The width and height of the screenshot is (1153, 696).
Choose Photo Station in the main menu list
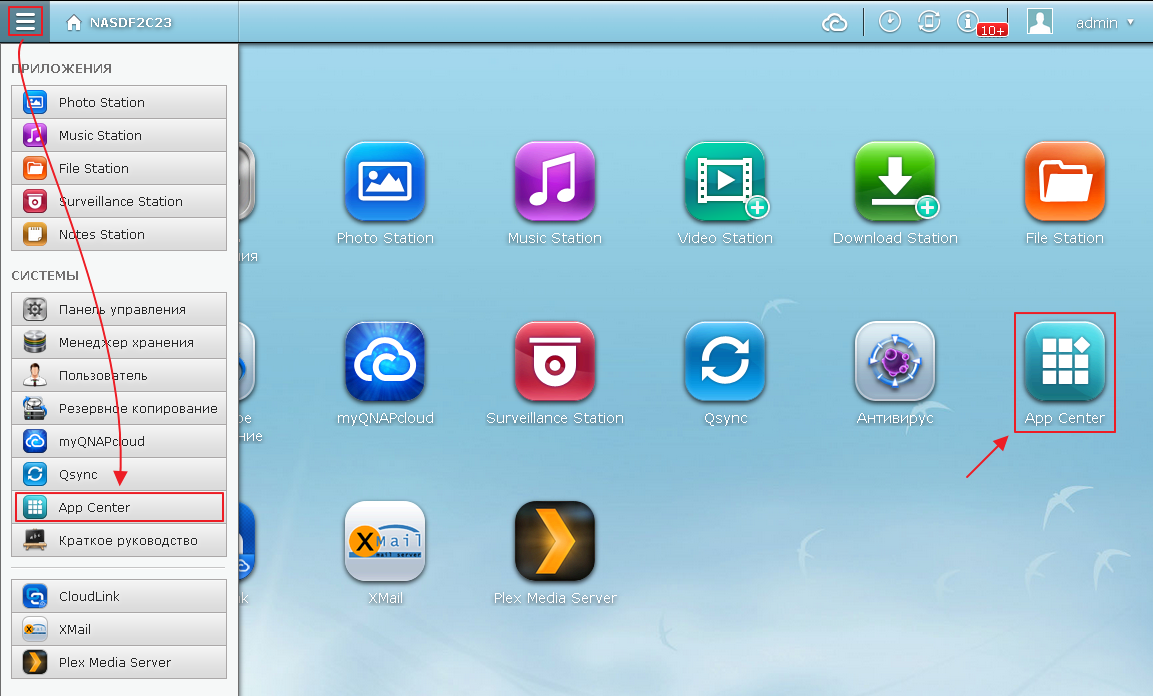tap(119, 102)
